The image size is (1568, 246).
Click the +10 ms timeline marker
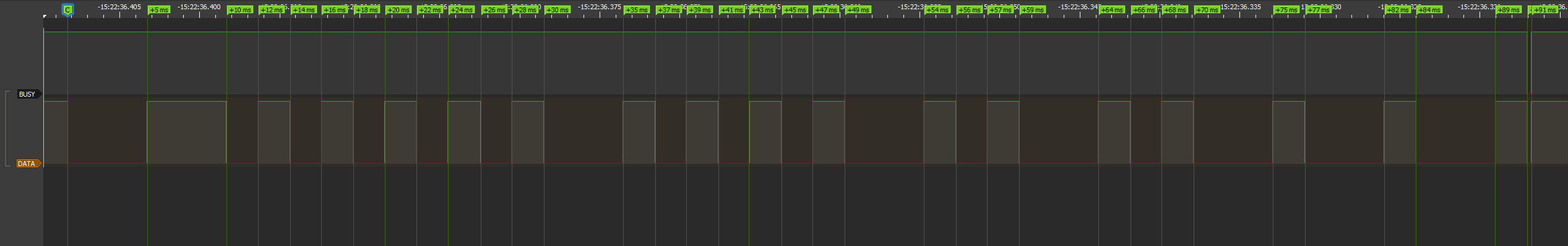[x=240, y=10]
